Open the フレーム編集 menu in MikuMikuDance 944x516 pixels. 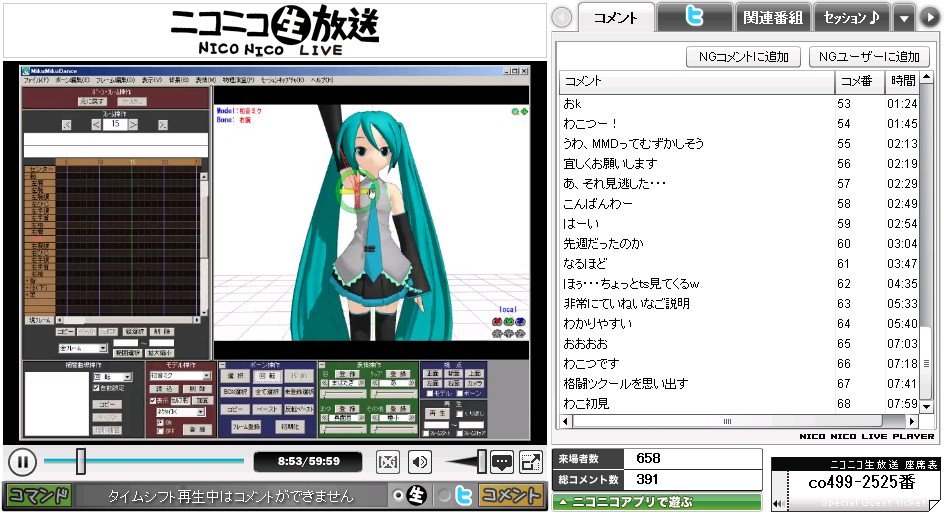point(116,80)
